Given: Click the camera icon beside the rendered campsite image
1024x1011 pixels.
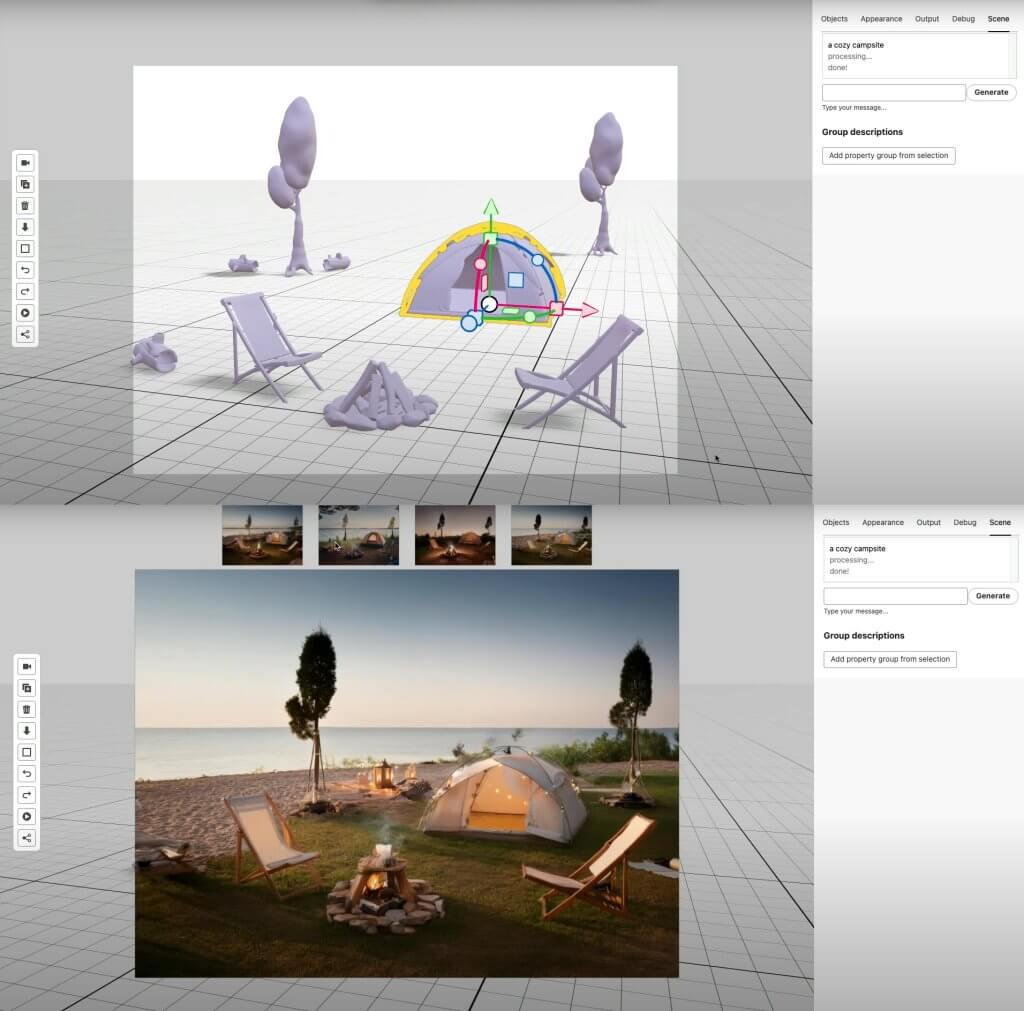Looking at the screenshot, I should pyautogui.click(x=27, y=667).
